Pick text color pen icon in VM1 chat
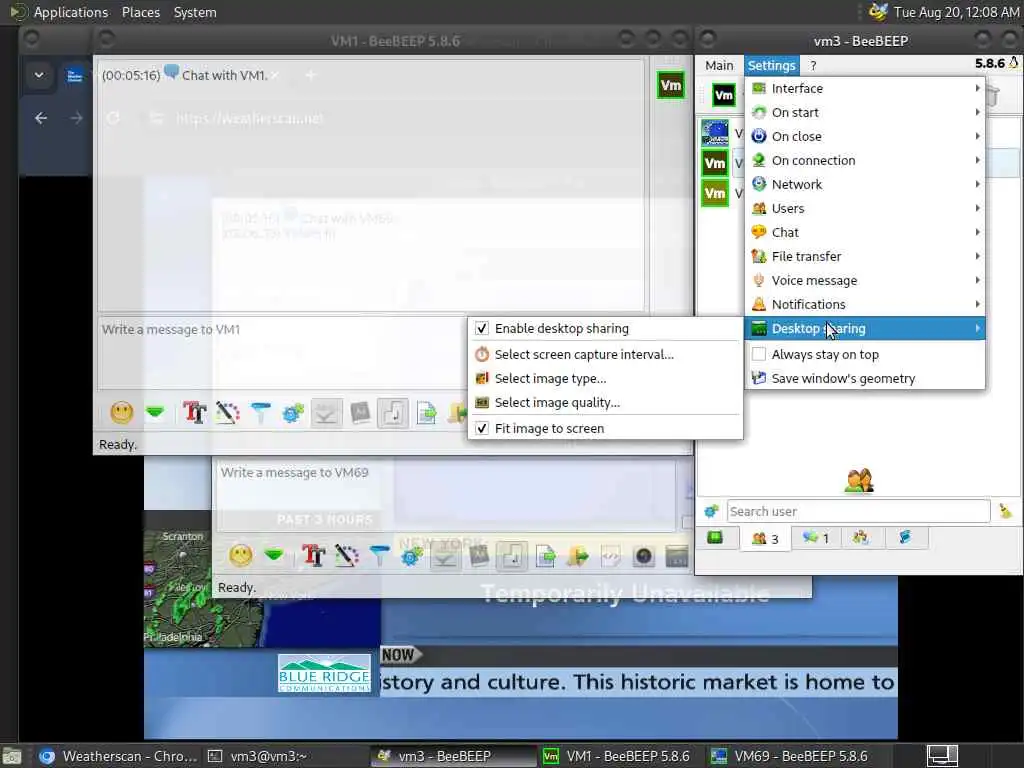Image resolution: width=1024 pixels, height=768 pixels. click(228, 412)
